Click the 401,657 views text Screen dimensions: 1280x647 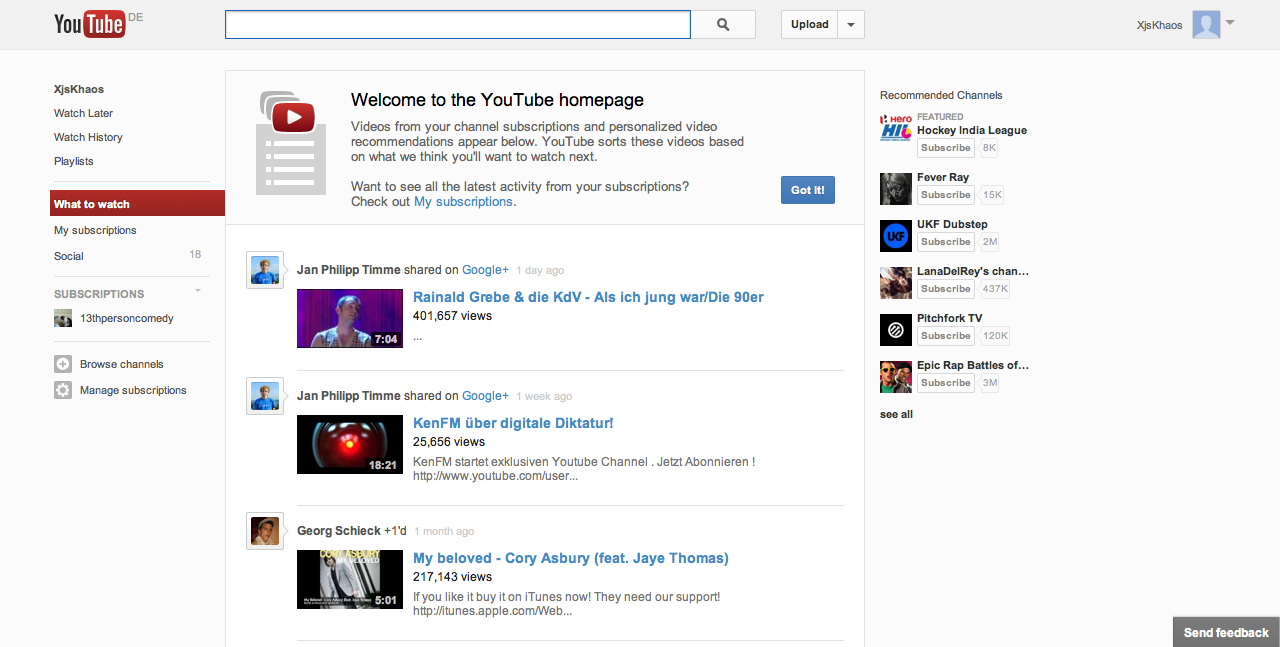452,316
